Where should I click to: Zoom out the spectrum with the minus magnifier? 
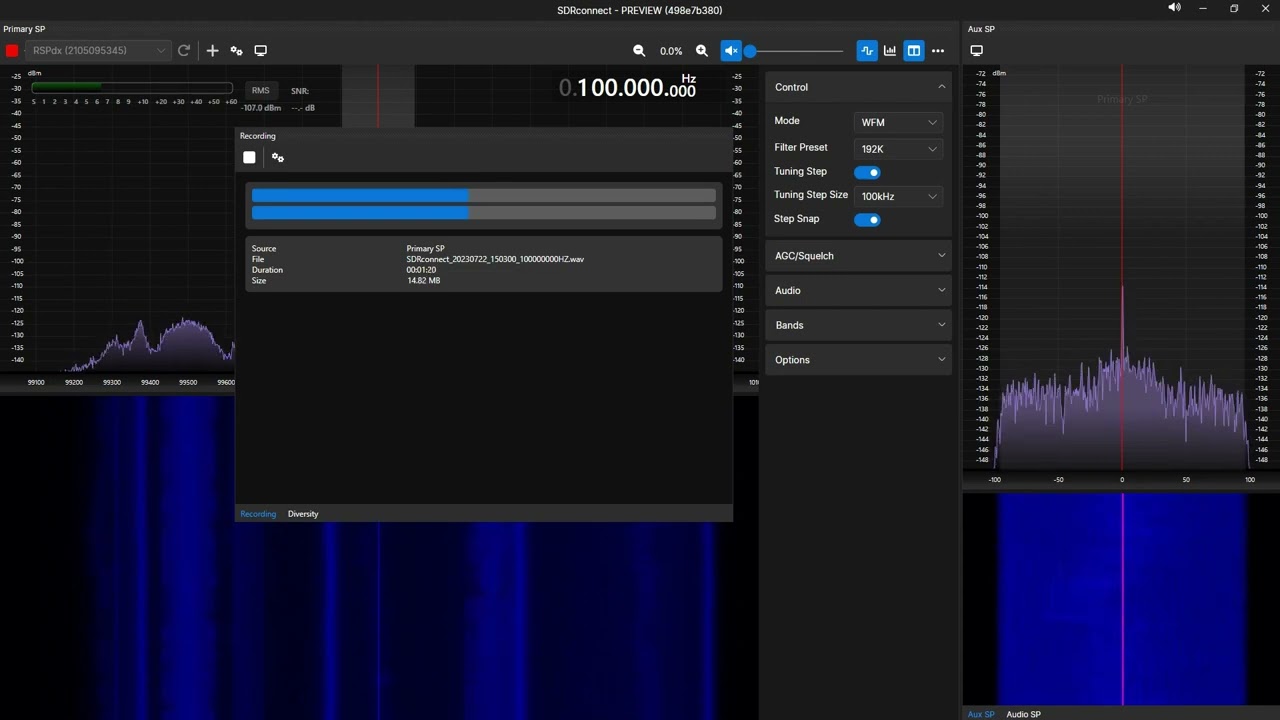[639, 51]
